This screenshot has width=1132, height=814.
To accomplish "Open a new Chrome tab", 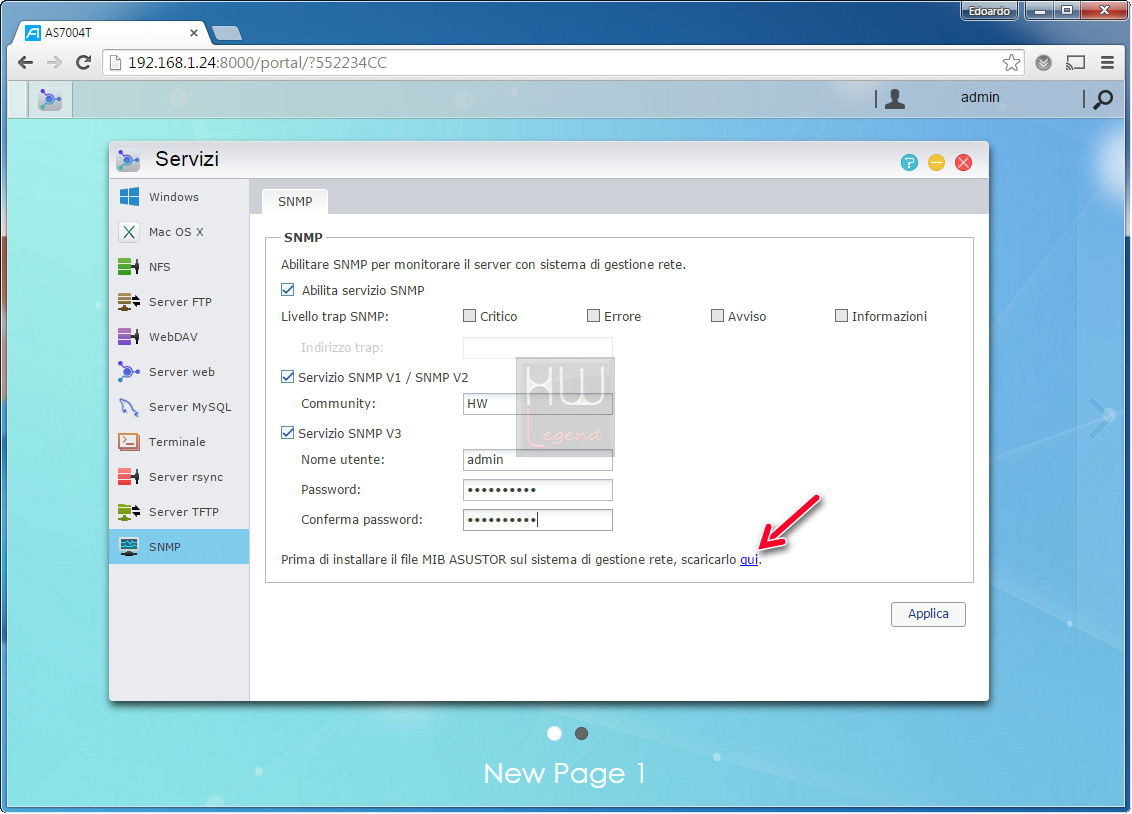I will pyautogui.click(x=227, y=33).
